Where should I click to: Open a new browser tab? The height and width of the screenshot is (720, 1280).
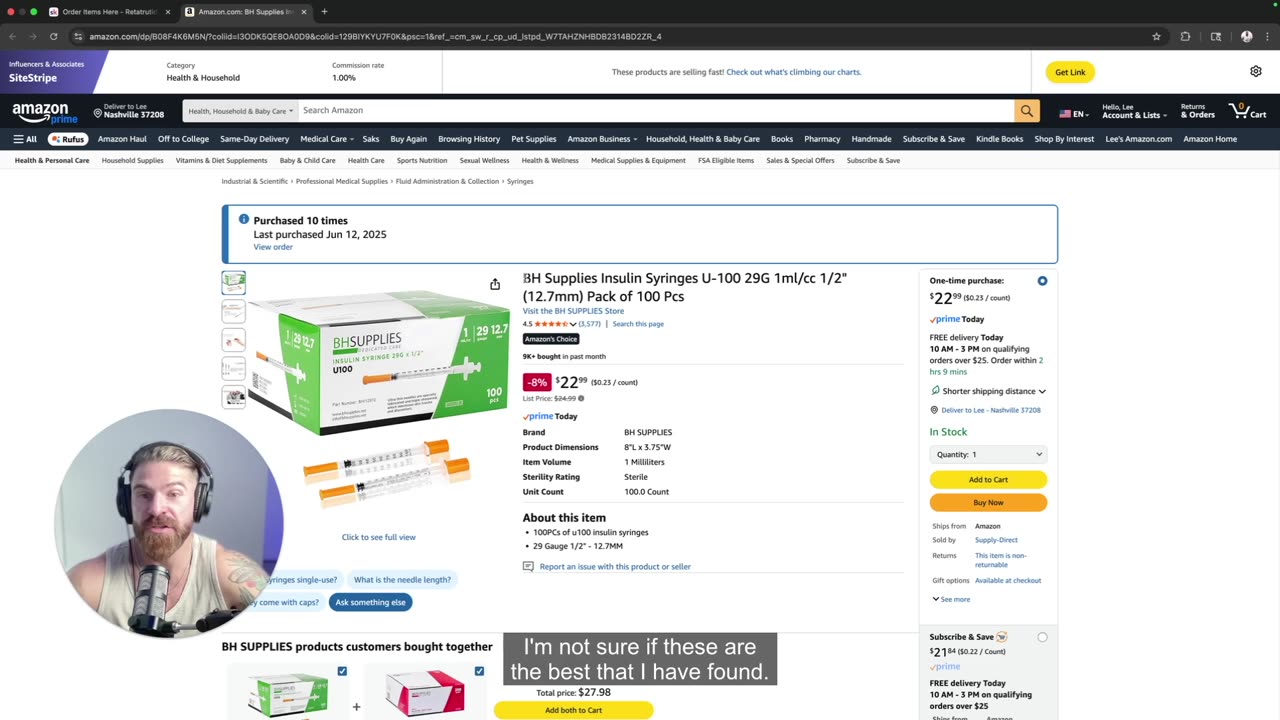coord(324,12)
